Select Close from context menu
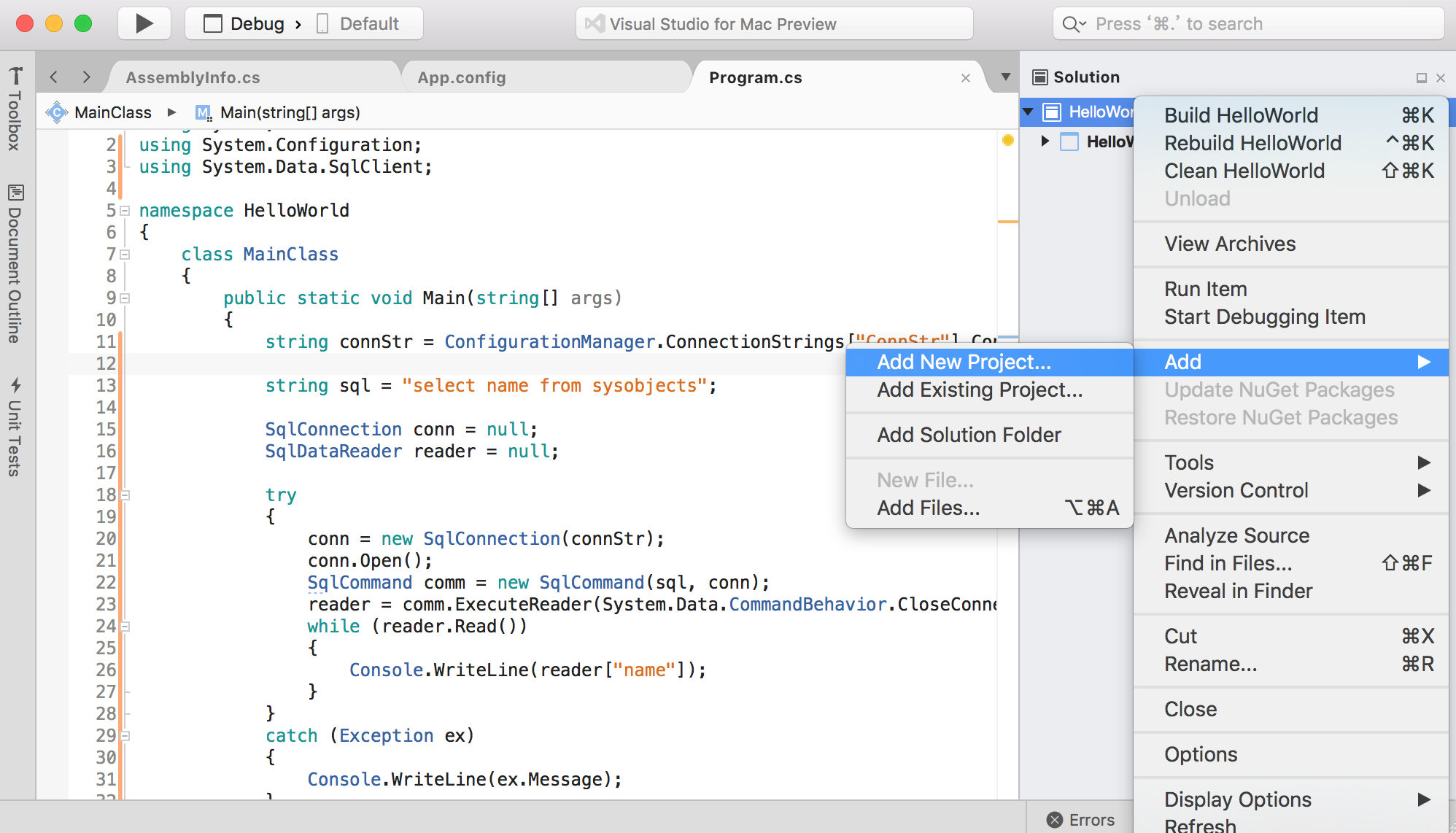The width and height of the screenshot is (1456, 833). click(x=1291, y=709)
